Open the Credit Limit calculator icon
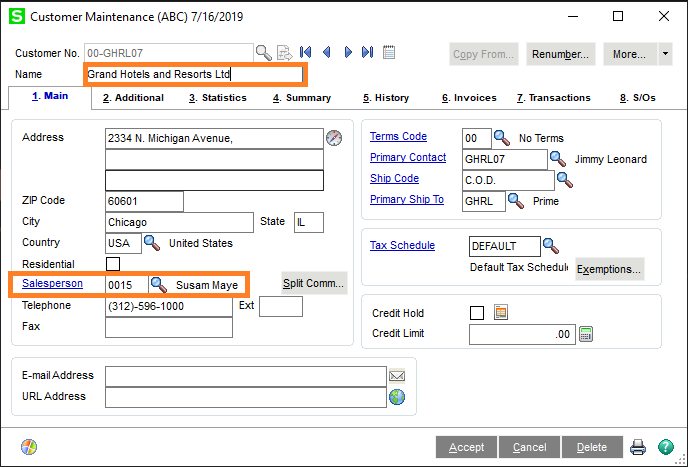The image size is (688, 467). point(586,334)
